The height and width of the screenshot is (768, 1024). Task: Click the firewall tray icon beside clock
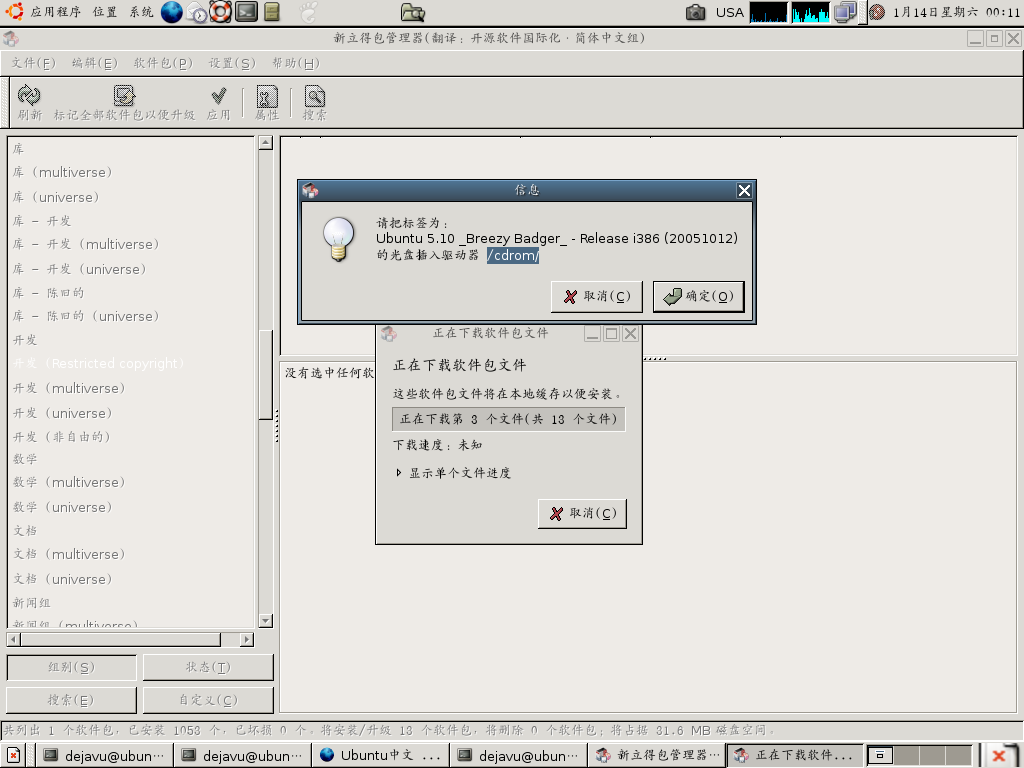coord(877,12)
